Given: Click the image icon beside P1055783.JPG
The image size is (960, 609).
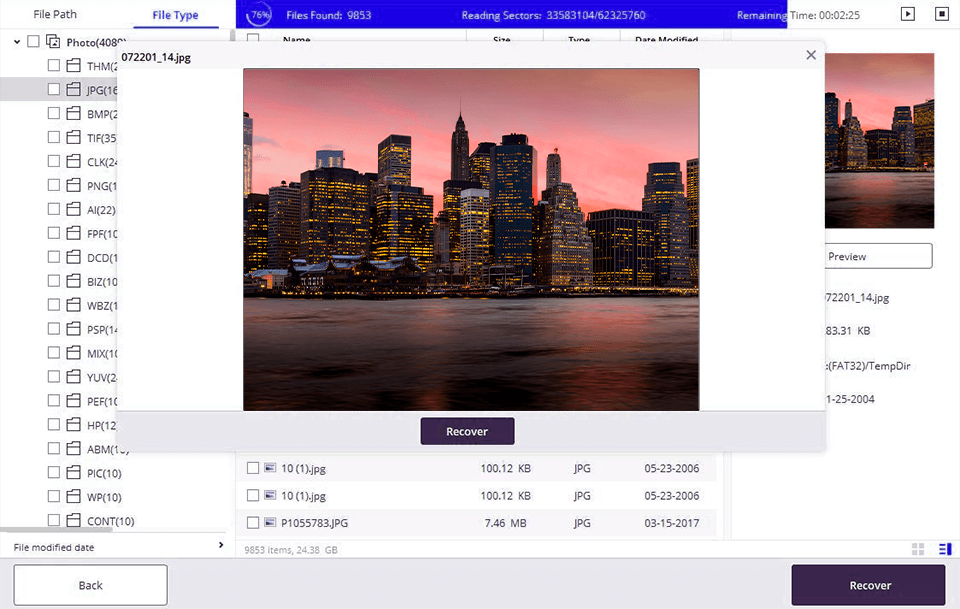Looking at the screenshot, I should tap(270, 523).
